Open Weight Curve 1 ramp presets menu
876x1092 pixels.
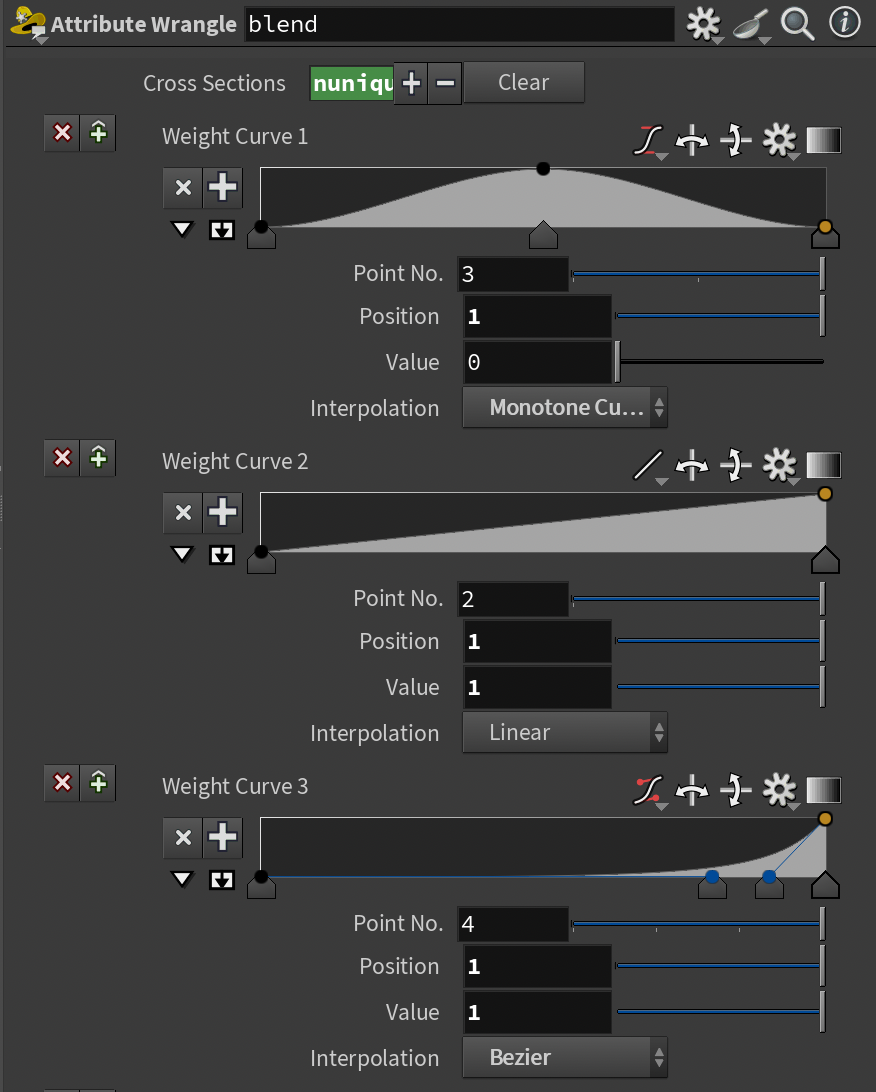(x=650, y=141)
